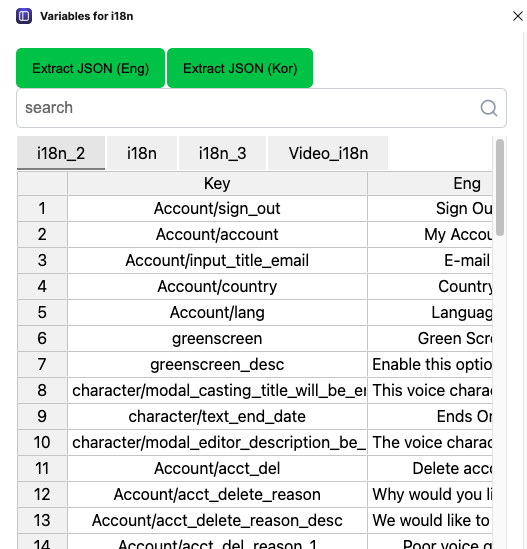The height and width of the screenshot is (549, 527).
Task: Click the Key column header
Action: tap(217, 183)
